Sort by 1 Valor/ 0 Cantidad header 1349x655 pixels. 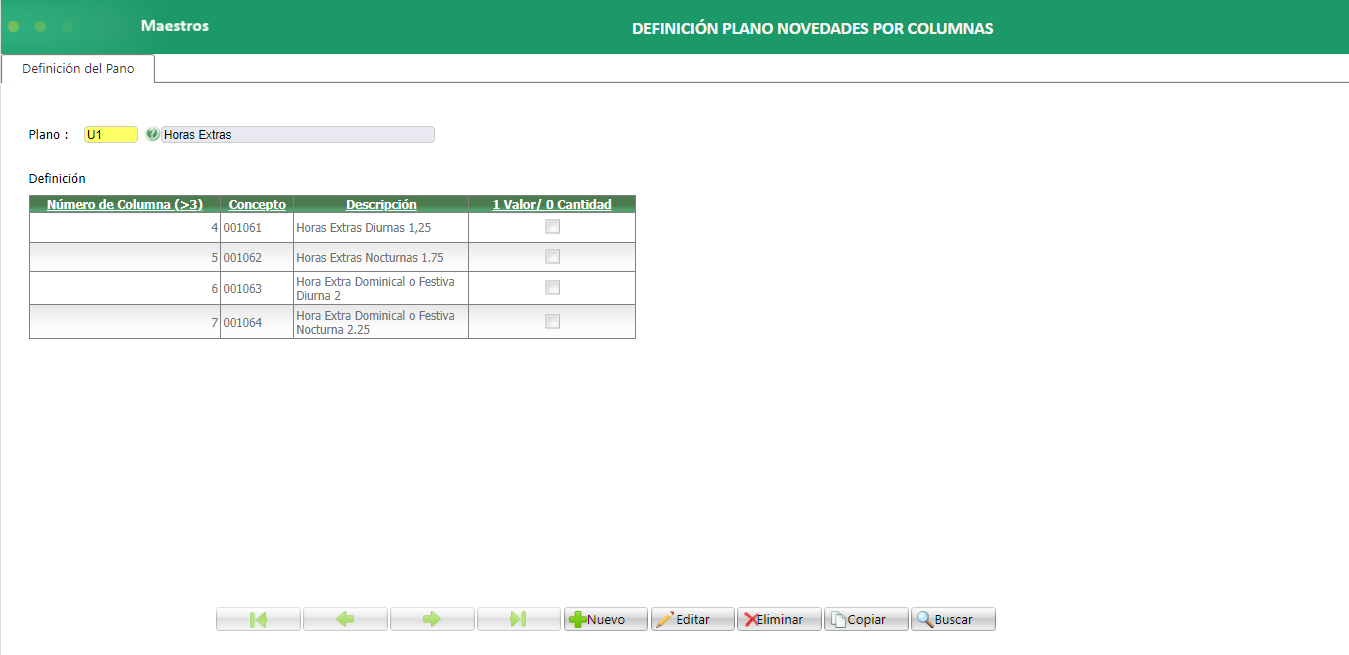[552, 204]
